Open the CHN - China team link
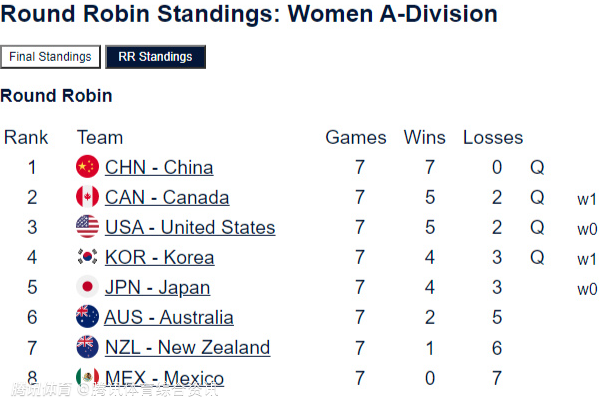 click(159, 167)
